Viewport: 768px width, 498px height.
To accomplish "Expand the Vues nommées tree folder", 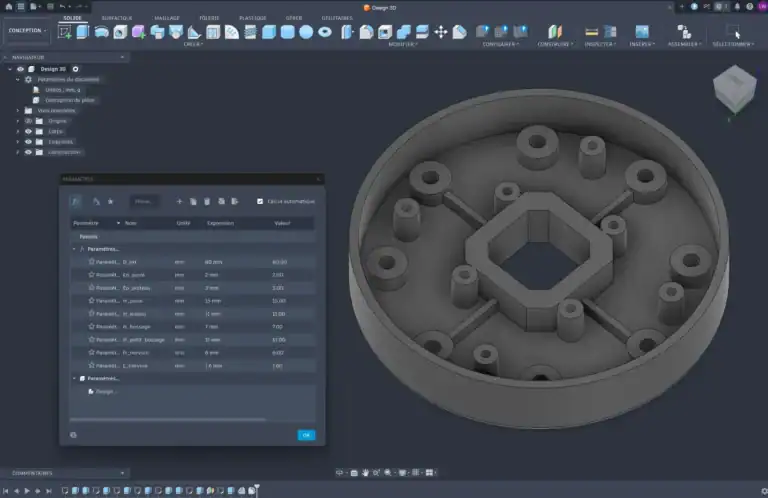I will pos(18,111).
